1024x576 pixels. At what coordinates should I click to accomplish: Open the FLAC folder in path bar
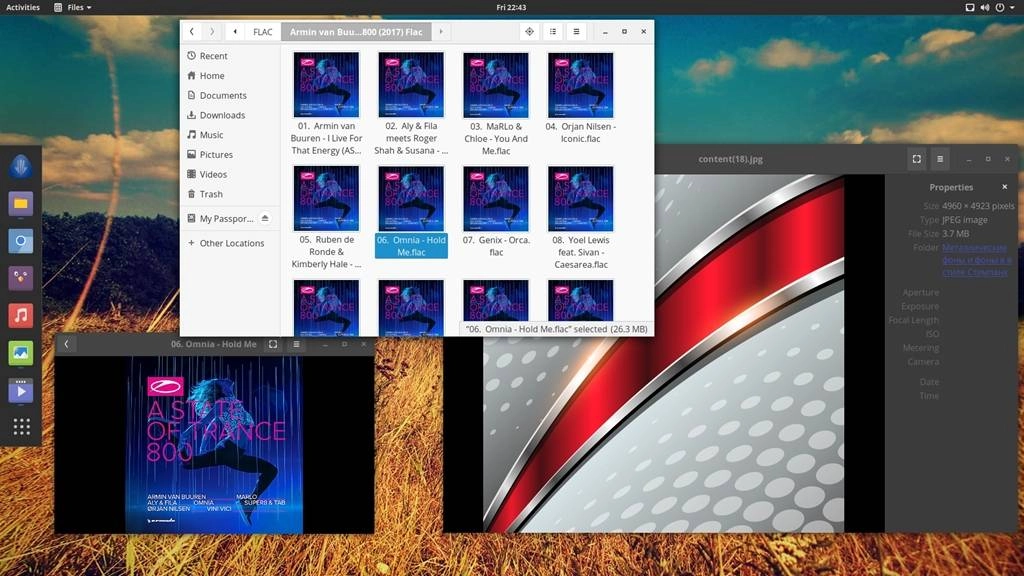pos(263,31)
